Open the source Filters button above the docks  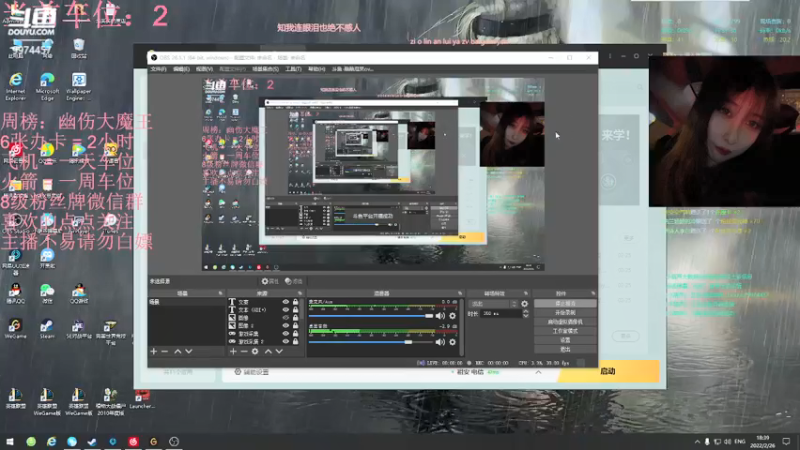point(294,281)
